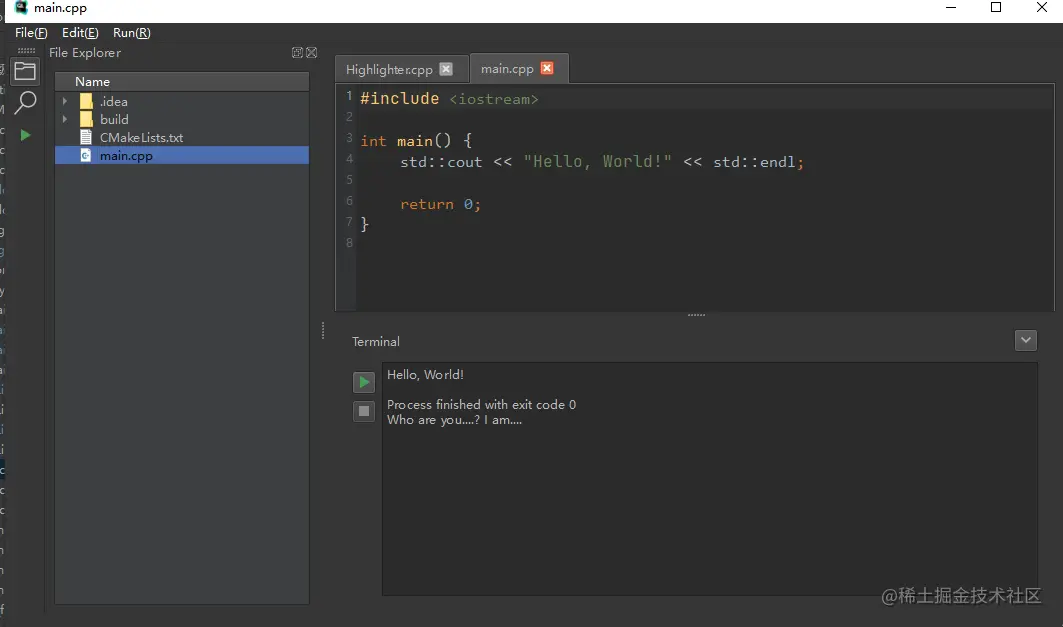Click 'Hello, World!' output in terminal

(425, 375)
